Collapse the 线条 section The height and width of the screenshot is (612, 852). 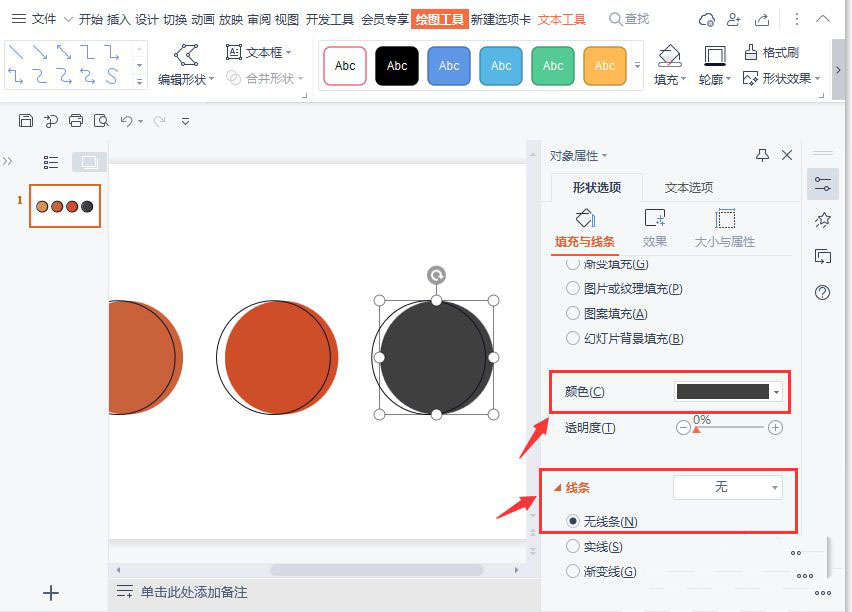[570, 487]
